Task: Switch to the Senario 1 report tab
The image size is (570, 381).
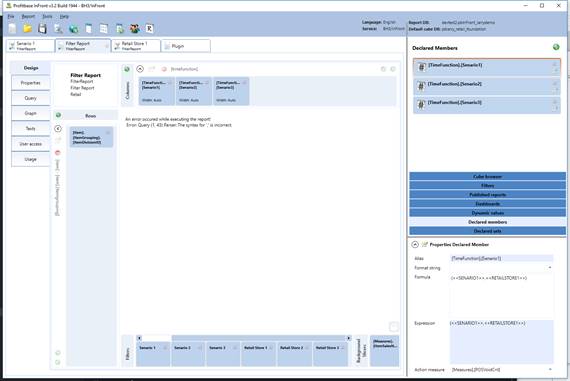Action: (x=30, y=46)
